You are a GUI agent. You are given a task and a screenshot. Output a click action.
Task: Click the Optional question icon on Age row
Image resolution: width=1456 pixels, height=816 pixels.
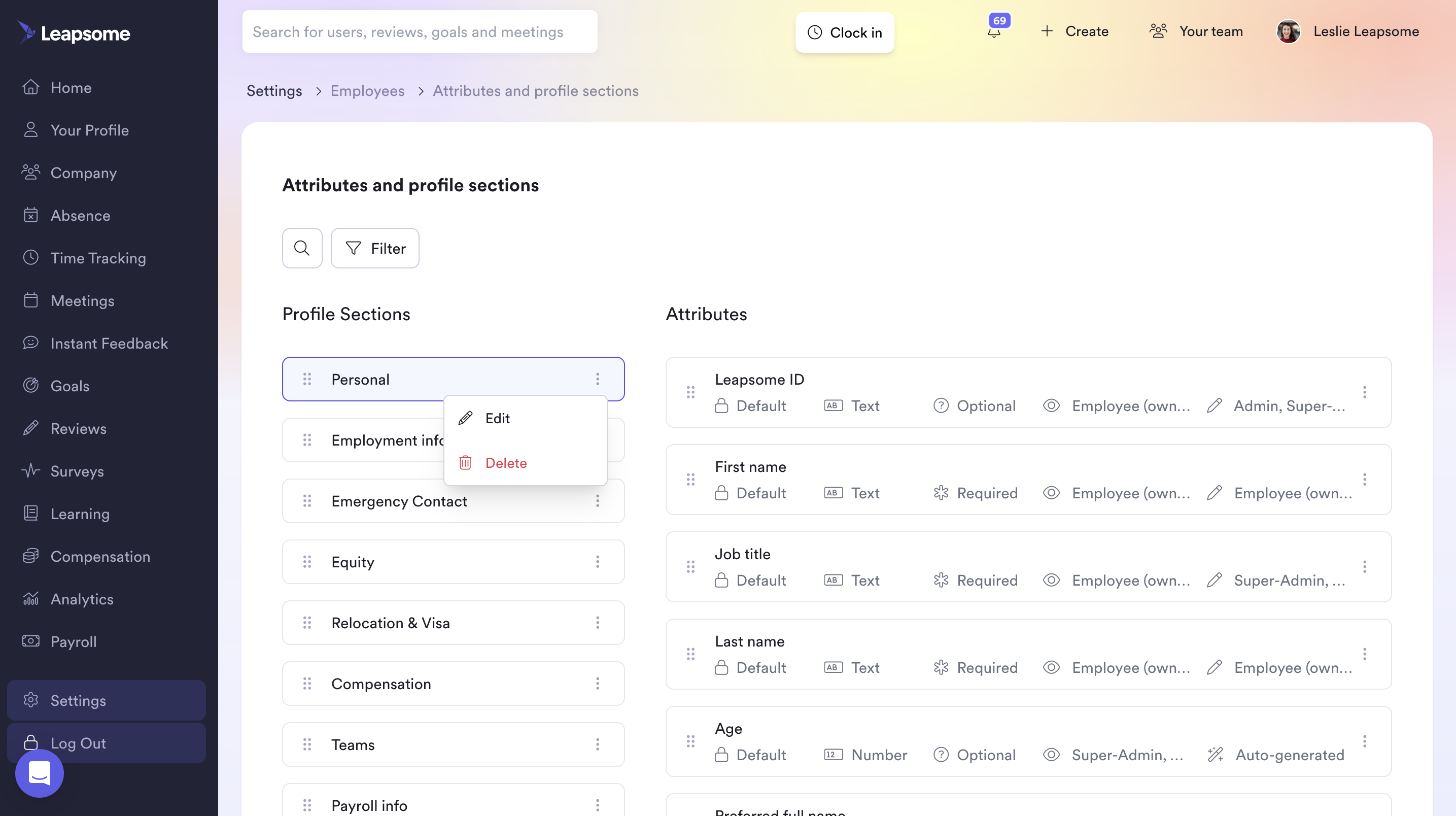tap(941, 755)
